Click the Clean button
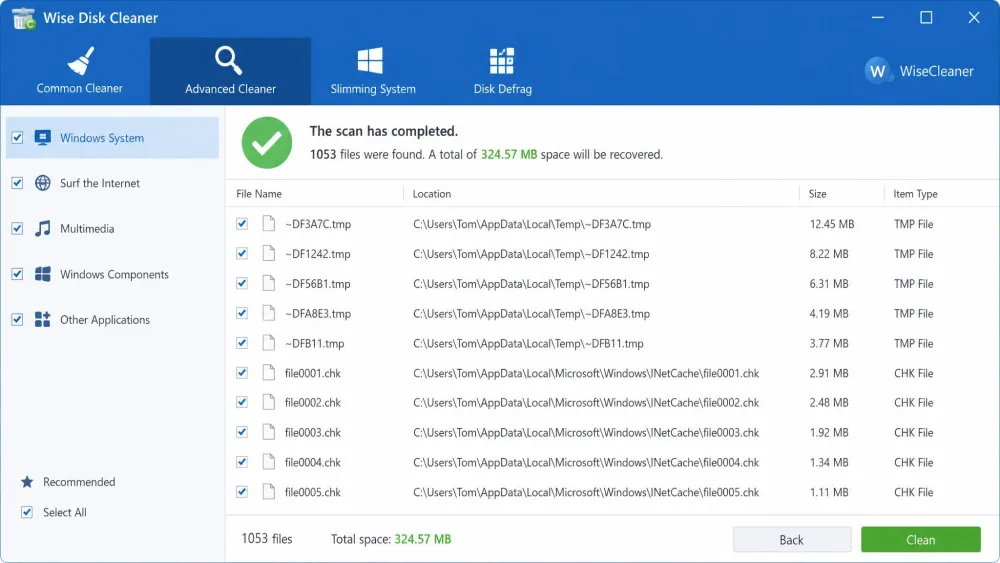Image resolution: width=1000 pixels, height=563 pixels. 920,539
